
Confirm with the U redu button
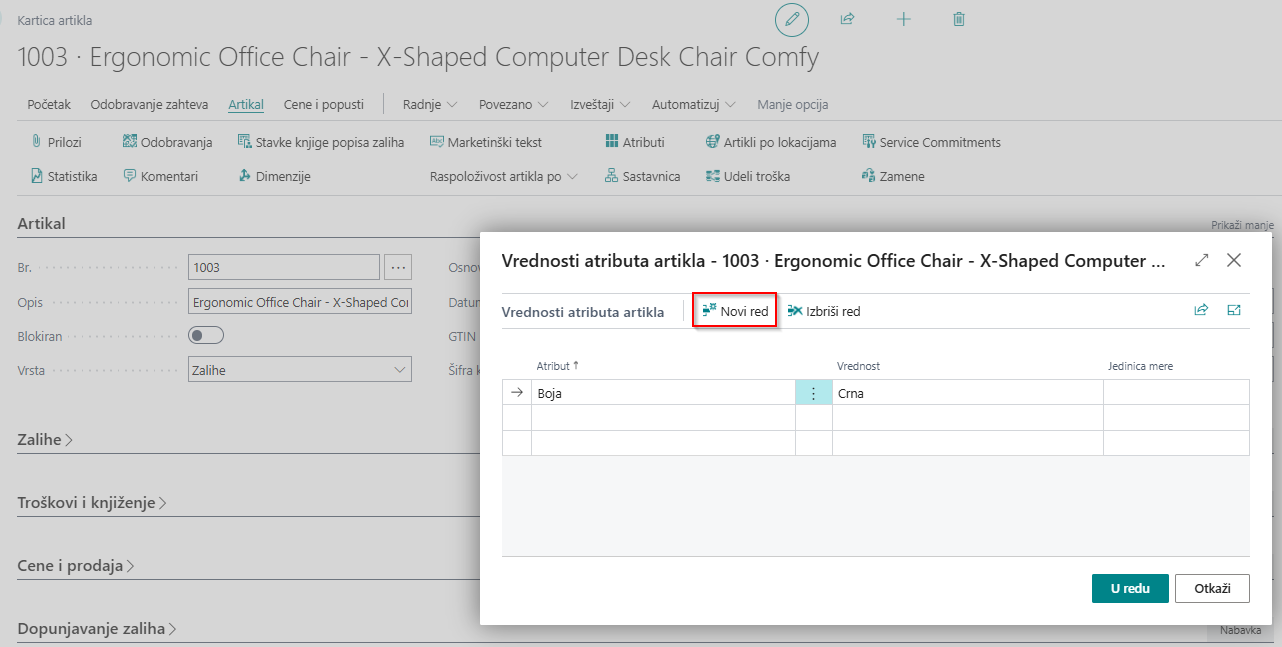pos(1129,589)
